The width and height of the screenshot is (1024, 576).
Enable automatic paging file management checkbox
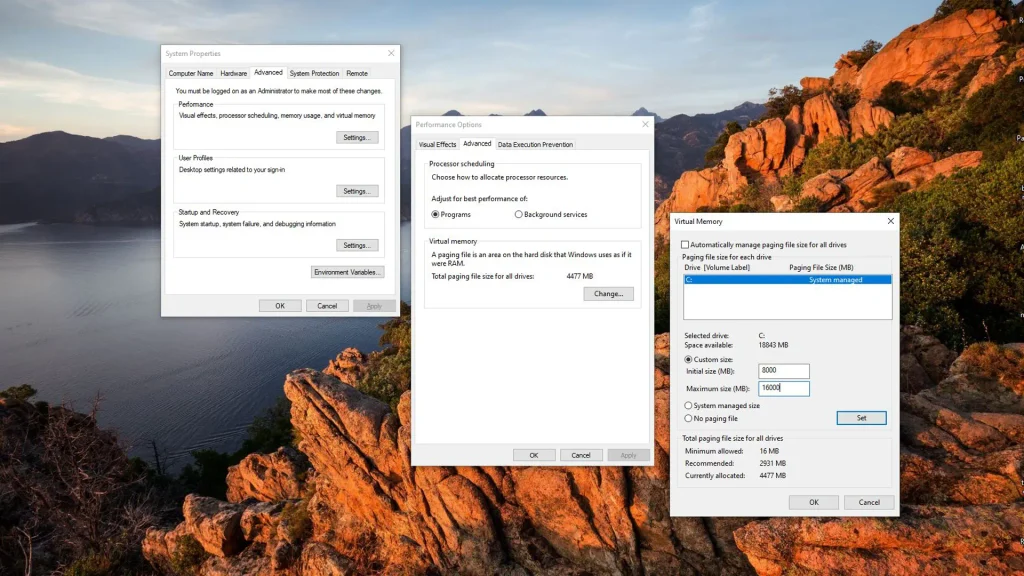click(685, 245)
